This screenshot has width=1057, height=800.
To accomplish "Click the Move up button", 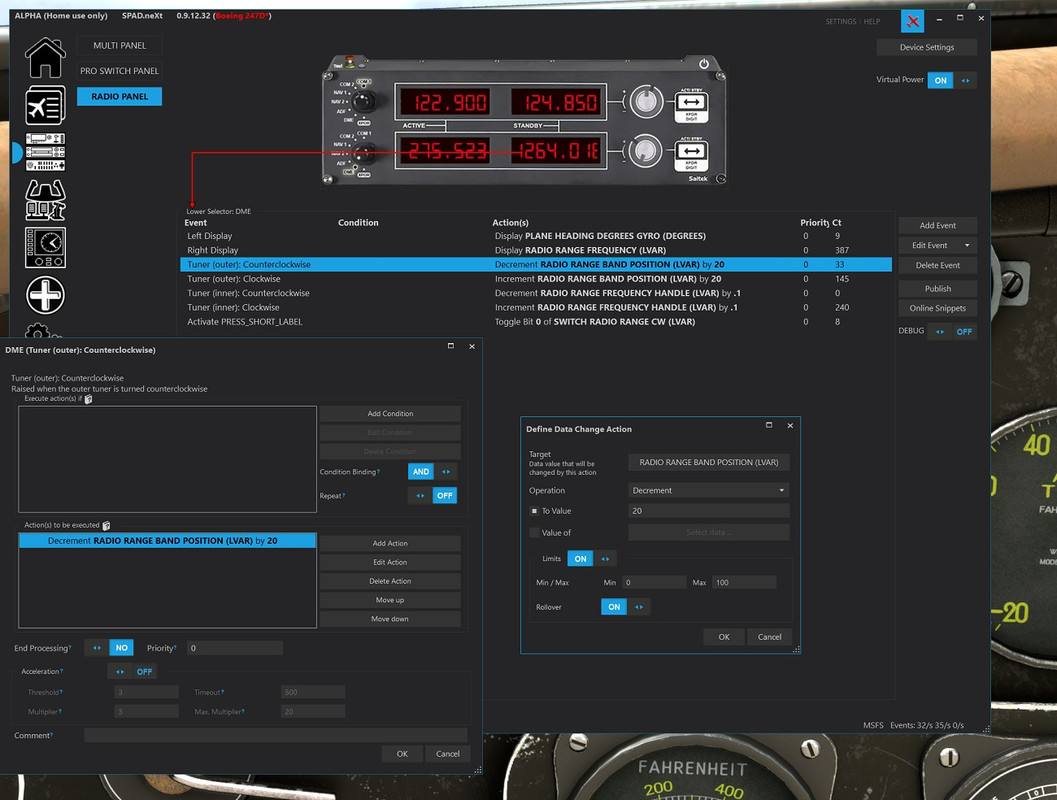I will 390,600.
